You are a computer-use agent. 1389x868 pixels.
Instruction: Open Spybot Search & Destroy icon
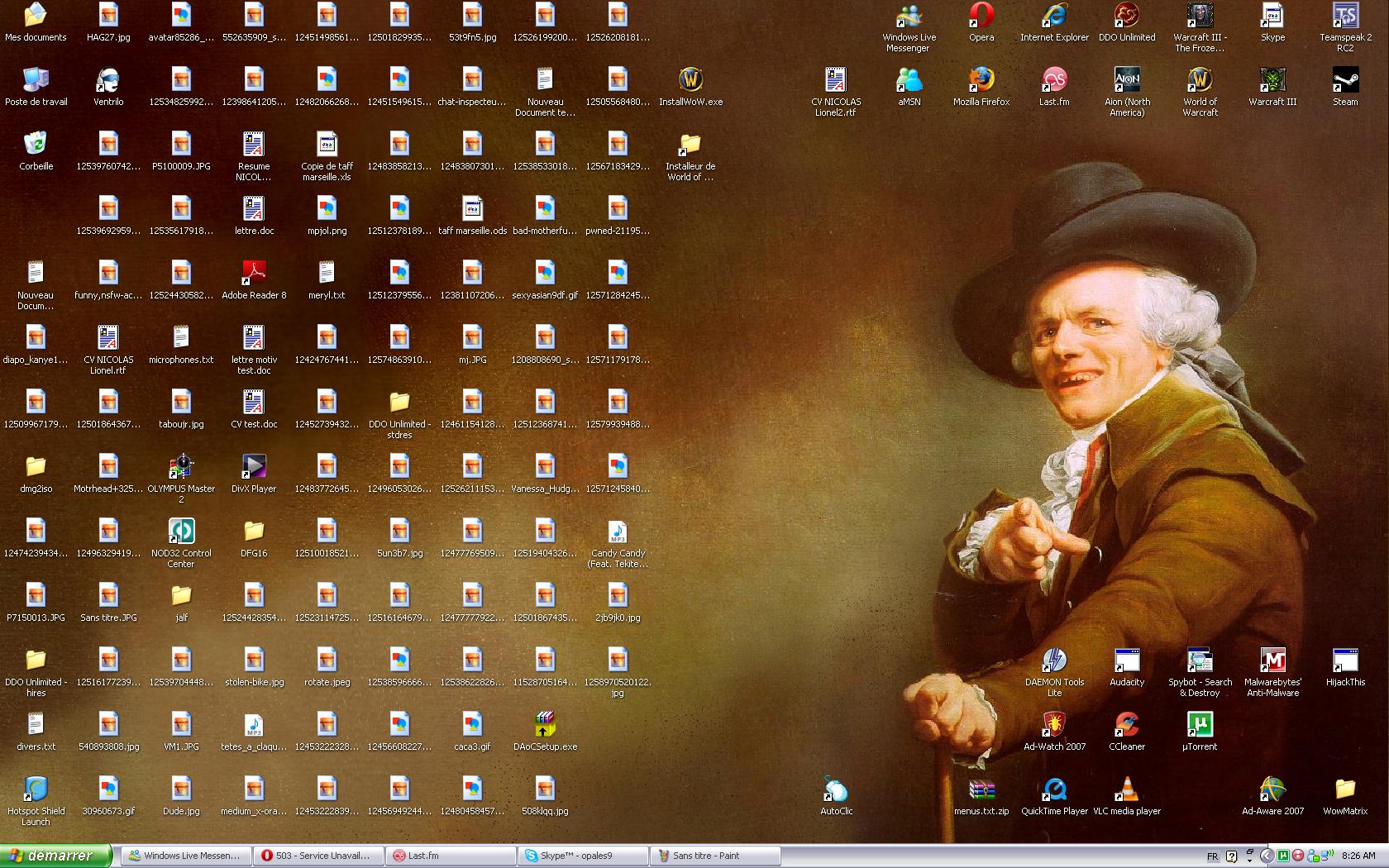1200,672
